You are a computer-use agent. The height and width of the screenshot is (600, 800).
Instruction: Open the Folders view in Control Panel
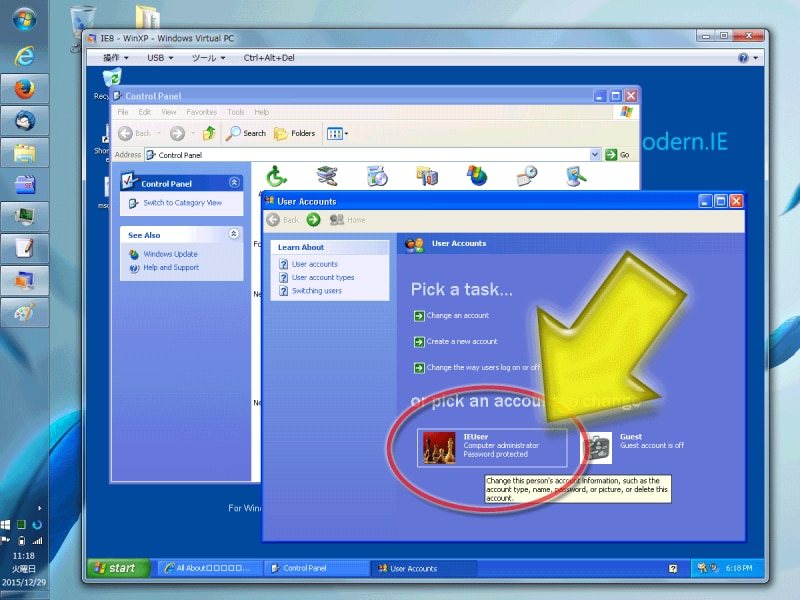(x=295, y=133)
